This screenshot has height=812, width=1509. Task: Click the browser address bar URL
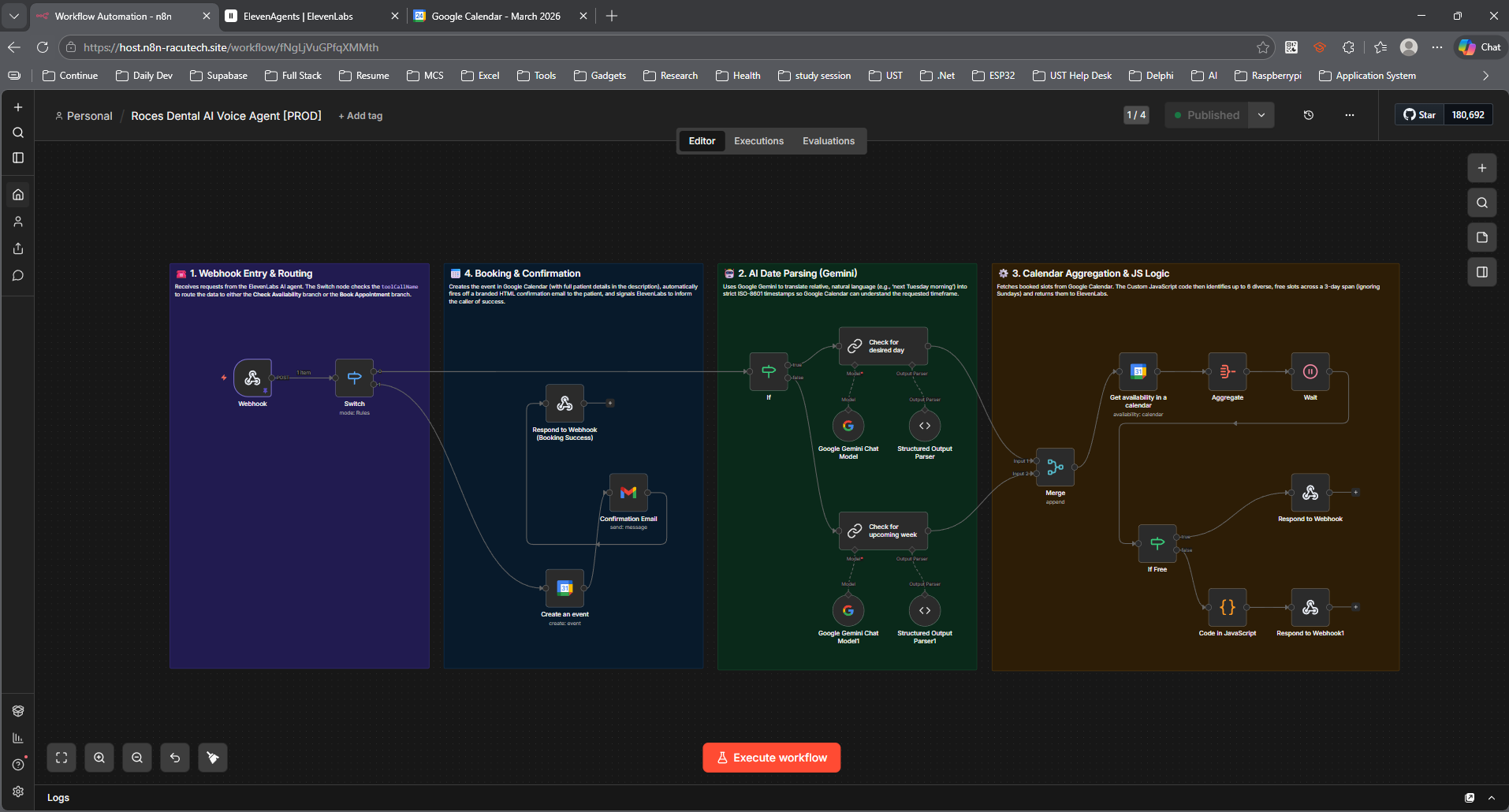click(x=231, y=47)
